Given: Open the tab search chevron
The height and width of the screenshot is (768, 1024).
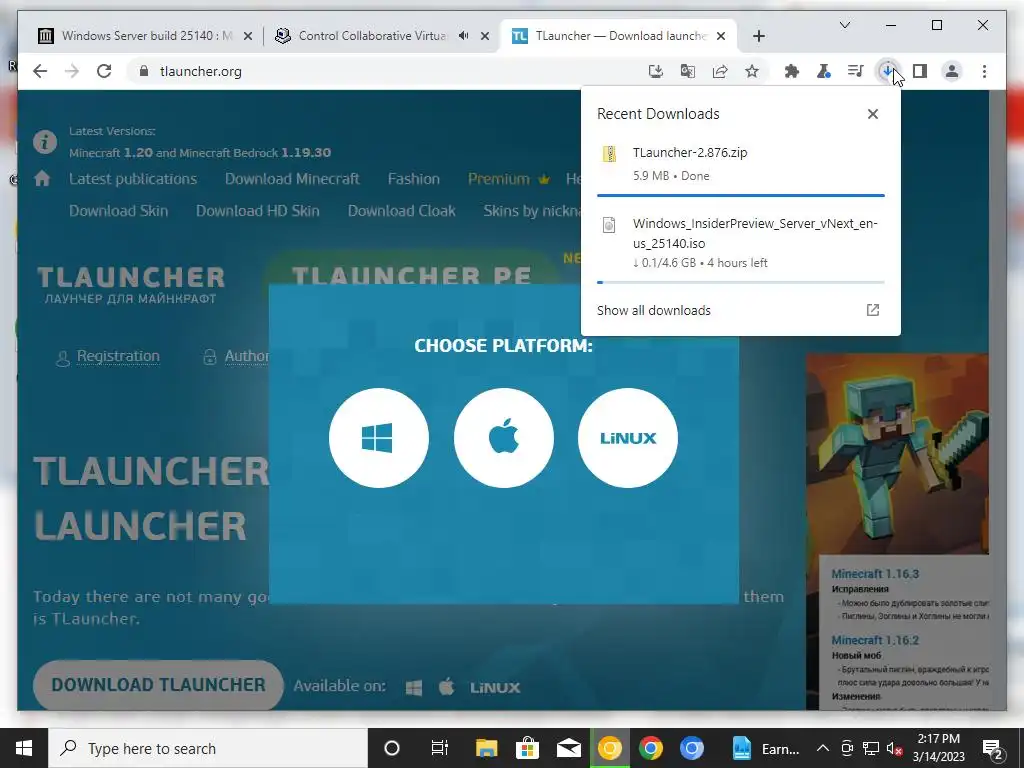Looking at the screenshot, I should click(844, 25).
